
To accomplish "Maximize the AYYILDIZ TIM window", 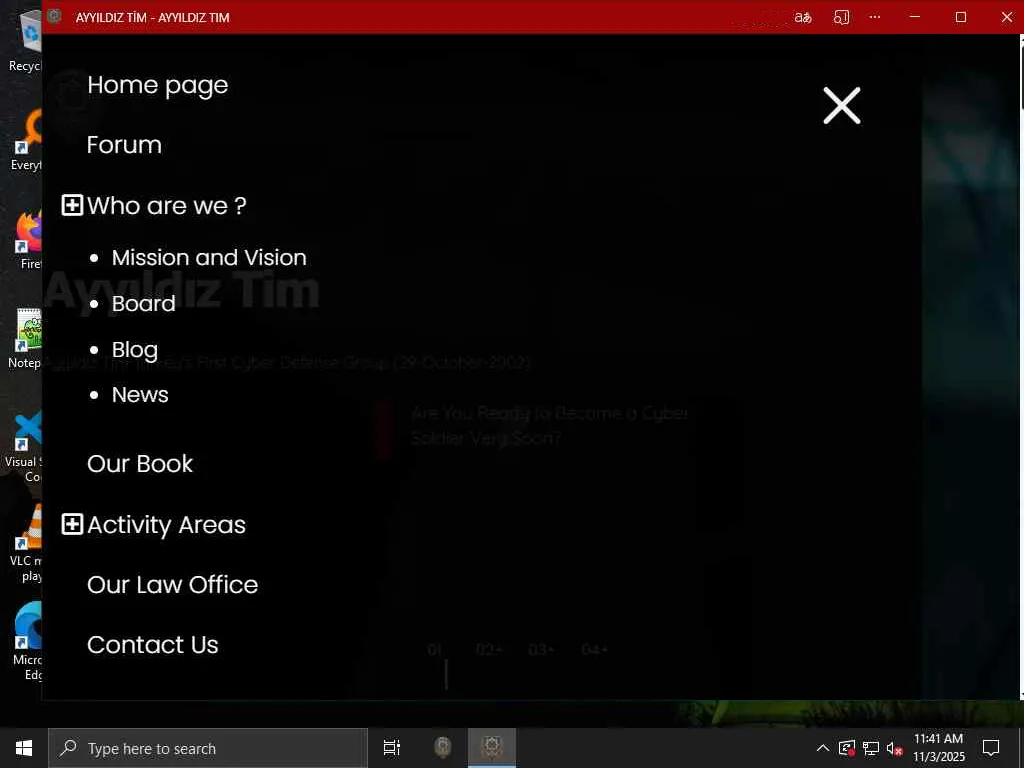I will (961, 17).
